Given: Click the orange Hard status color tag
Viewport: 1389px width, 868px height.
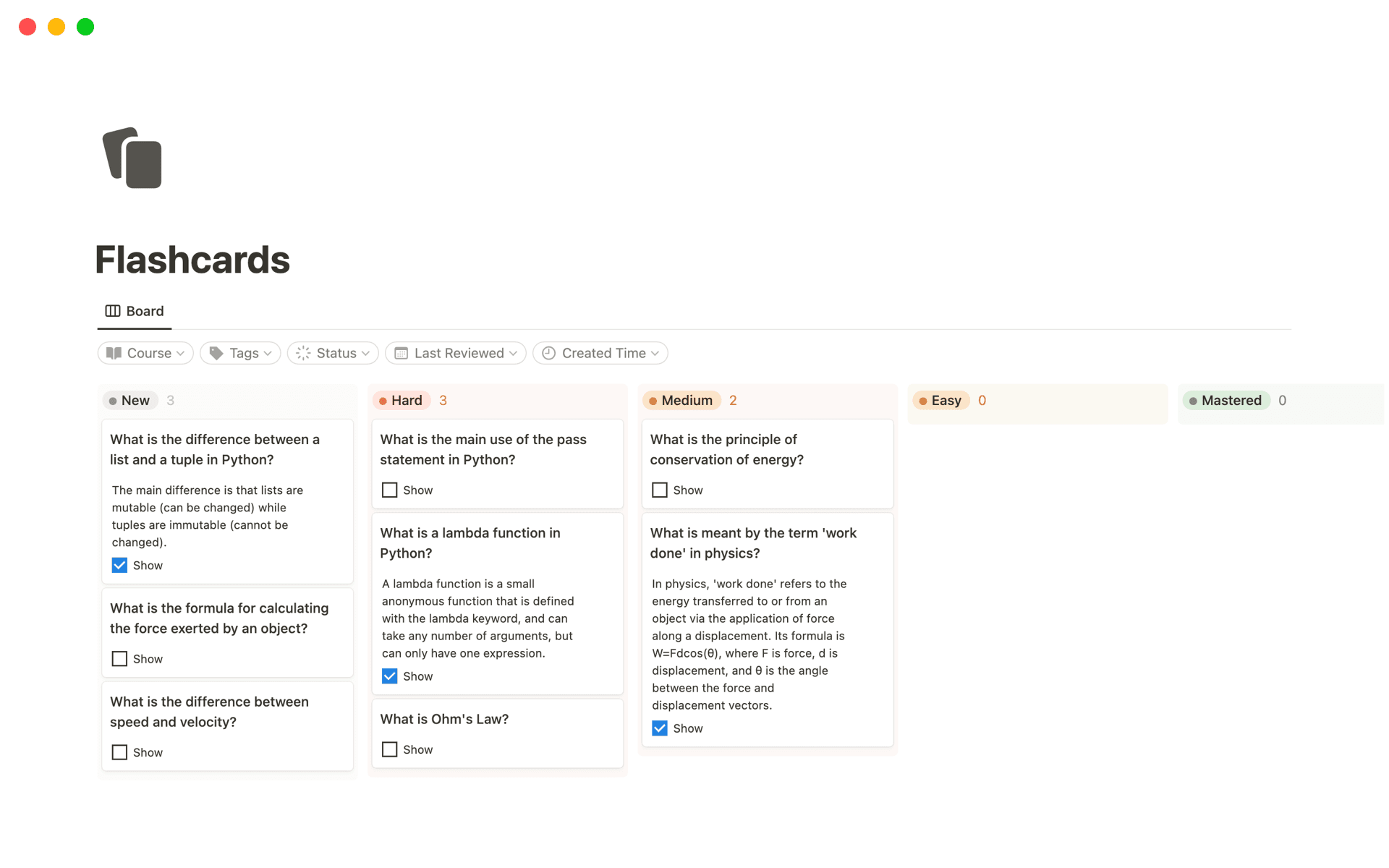Looking at the screenshot, I should point(402,401).
